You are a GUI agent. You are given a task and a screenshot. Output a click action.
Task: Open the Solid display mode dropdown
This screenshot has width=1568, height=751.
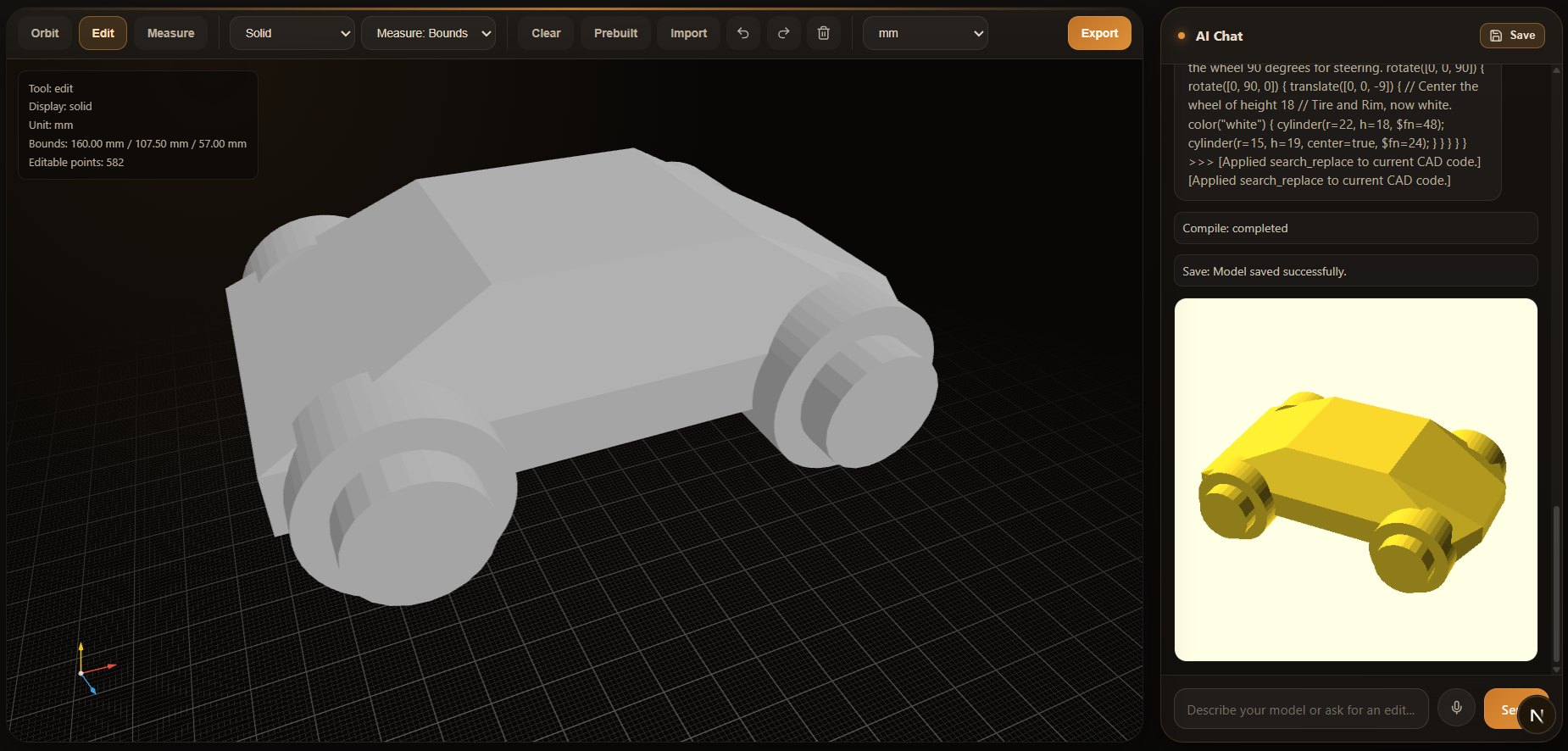click(292, 33)
